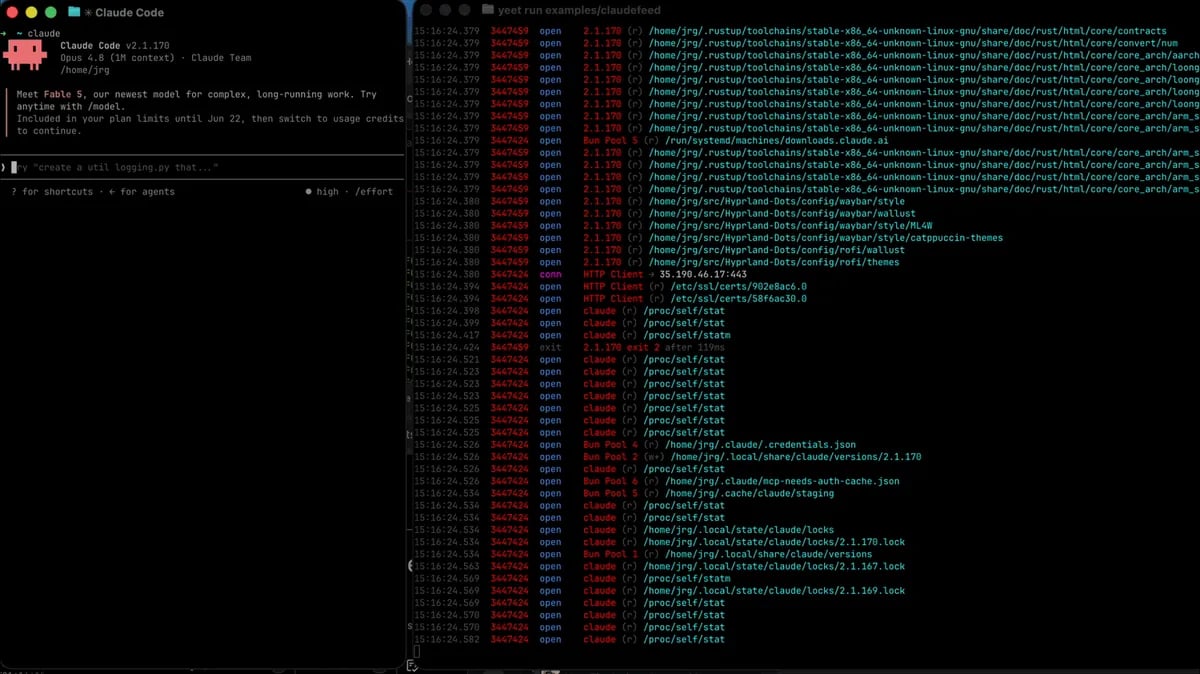This screenshot has width=1200, height=674.
Task: Click the '/home/jrg' working directory line
Action: 83,70
